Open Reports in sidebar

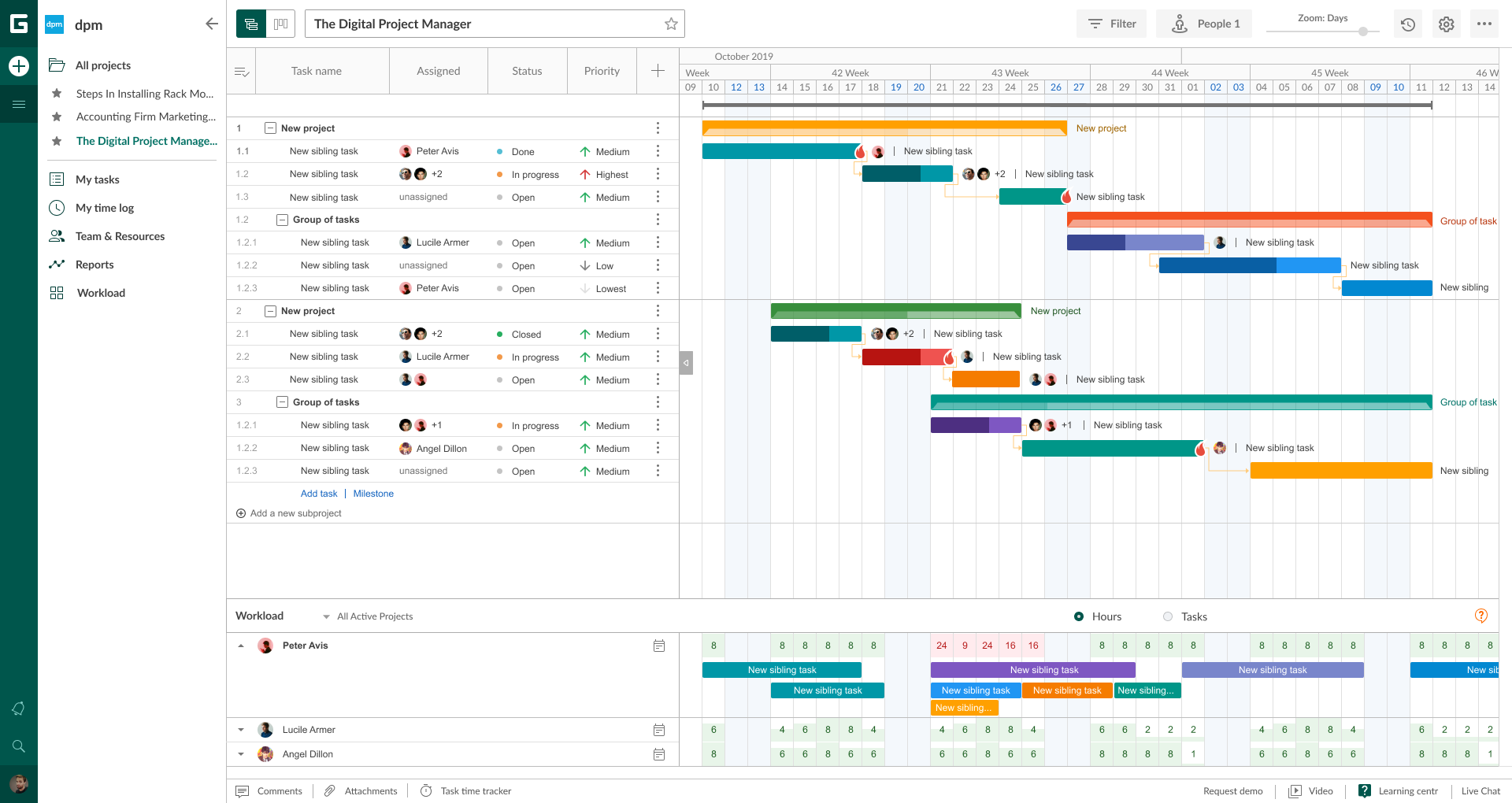point(94,265)
